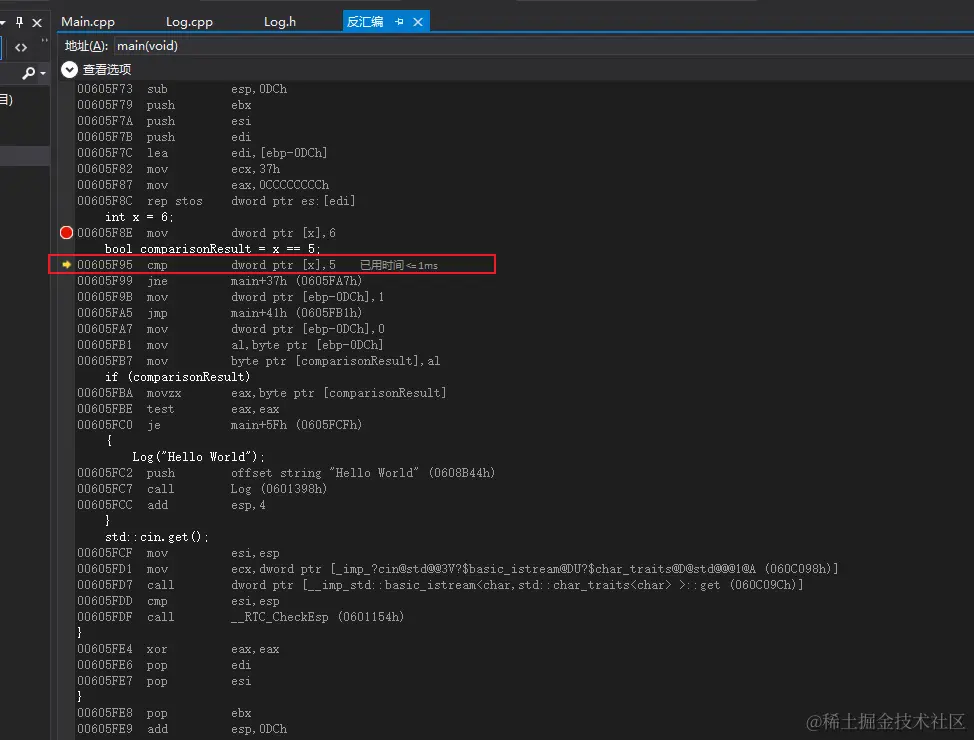Select the line 'bool comparisonResult = x == 5;'
Image resolution: width=974 pixels, height=740 pixels.
212,249
